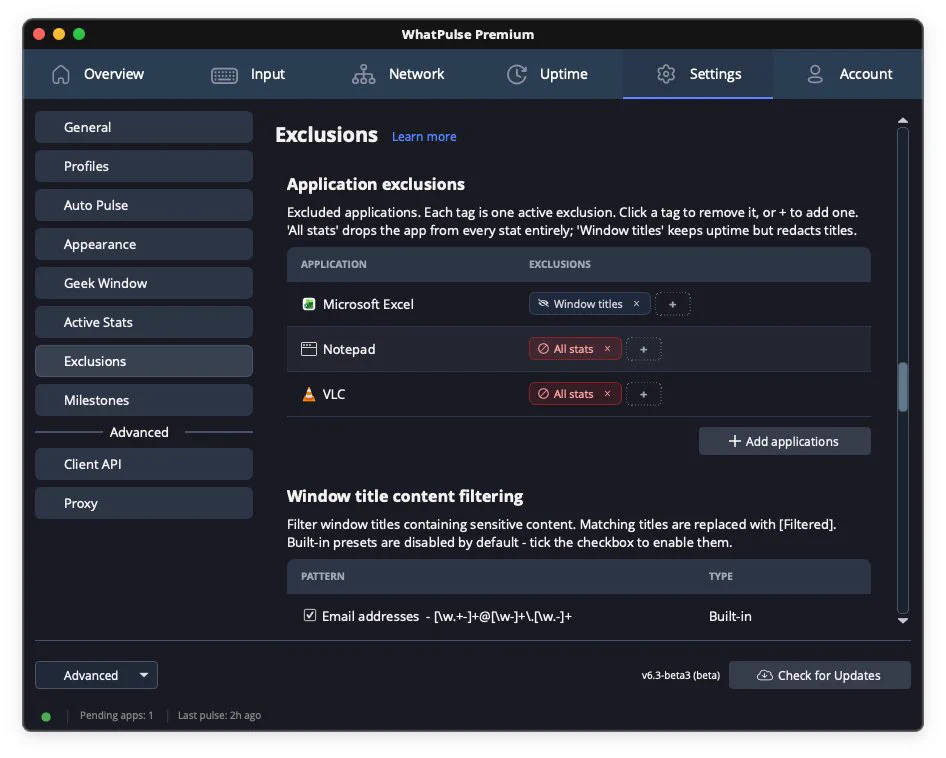
Task: Click the Microsoft Excel application name
Action: tap(368, 304)
